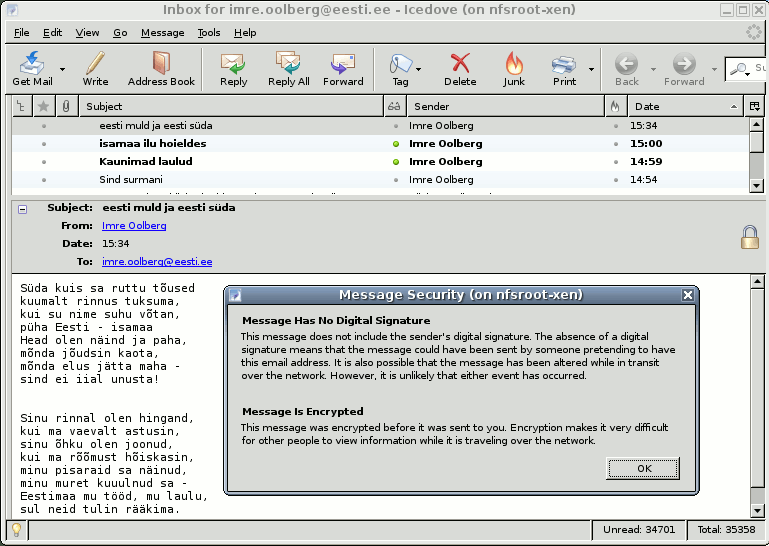Viewport: 769px width, 546px height.
Task: Open the Tools menu
Action: click(208, 33)
